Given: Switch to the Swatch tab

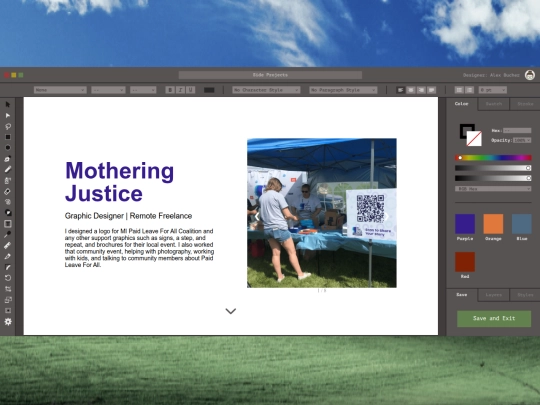Looking at the screenshot, I should pyautogui.click(x=494, y=104).
